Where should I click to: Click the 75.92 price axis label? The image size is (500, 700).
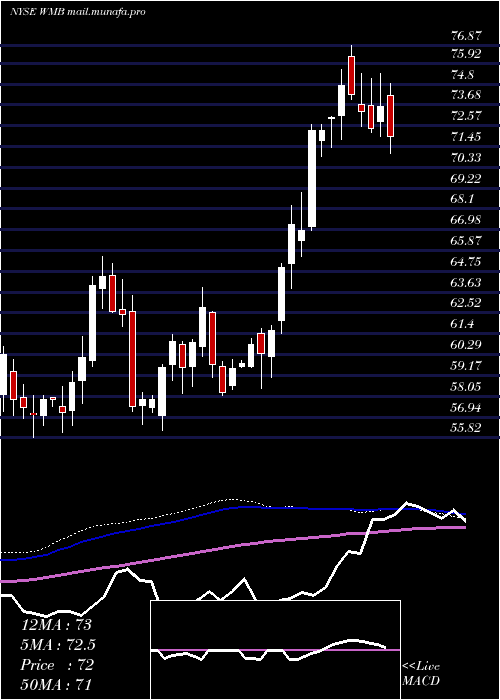tap(467, 54)
